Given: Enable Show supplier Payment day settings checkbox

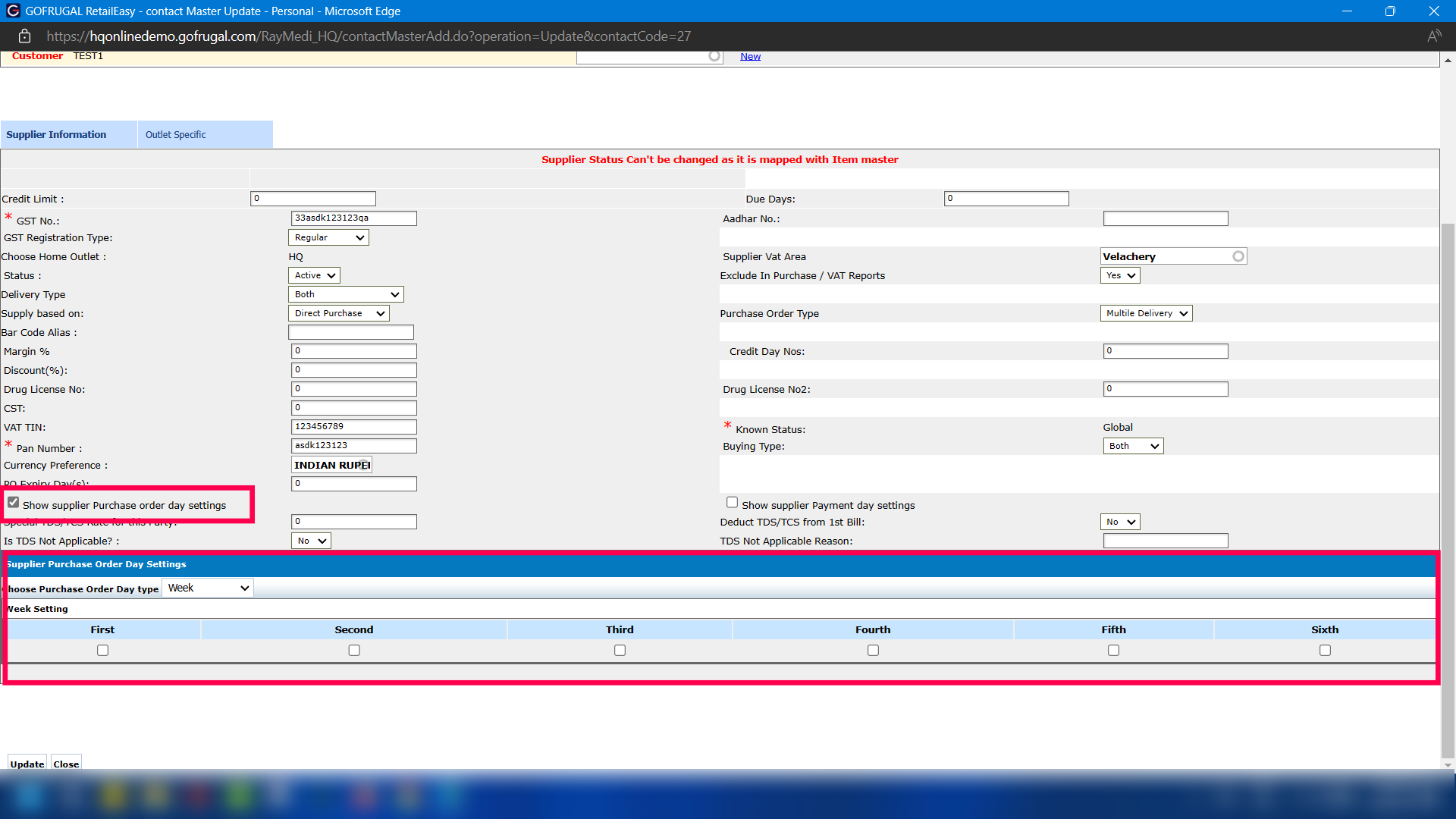Looking at the screenshot, I should (732, 503).
